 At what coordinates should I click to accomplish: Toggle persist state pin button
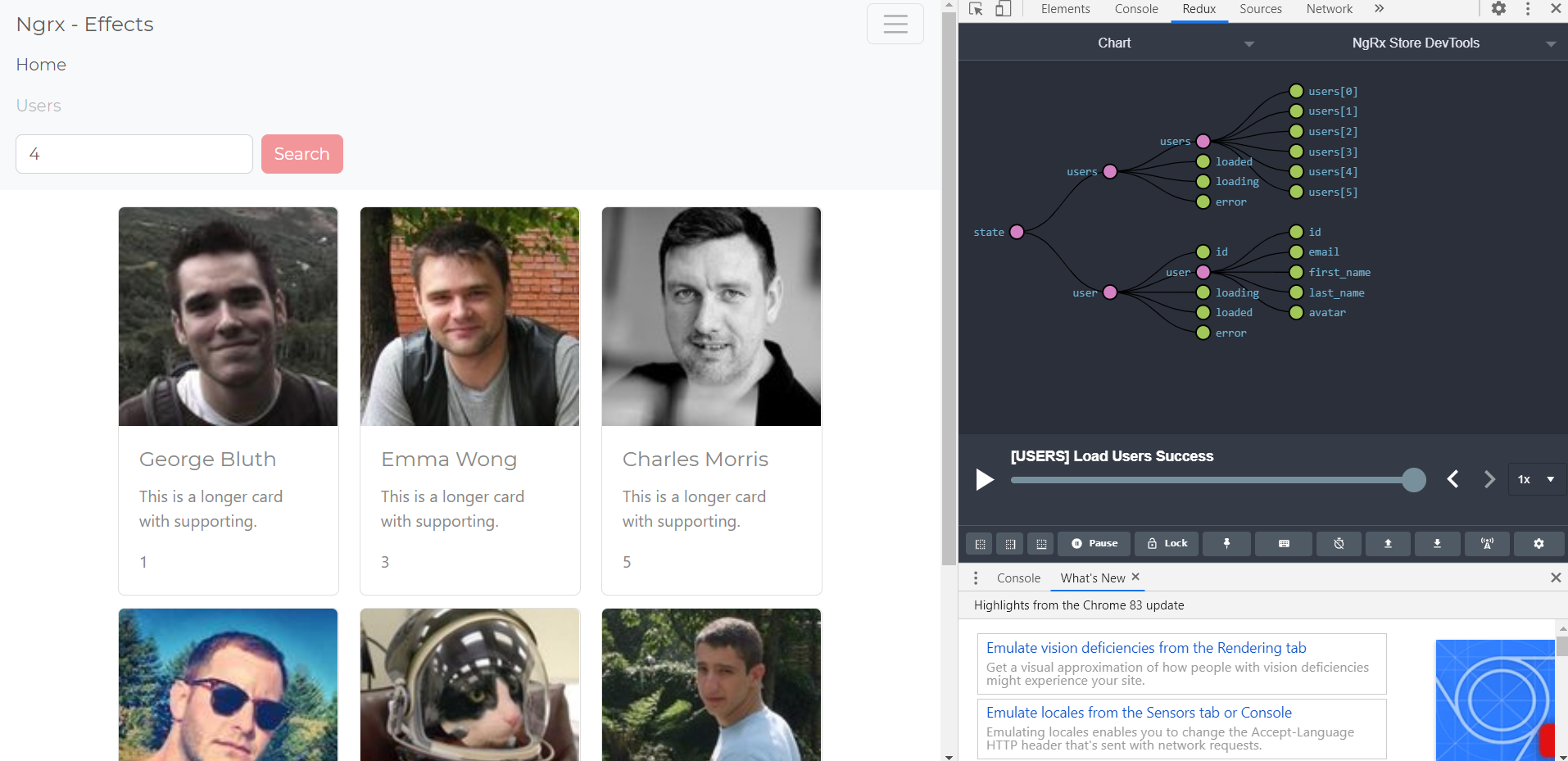[1226, 544]
